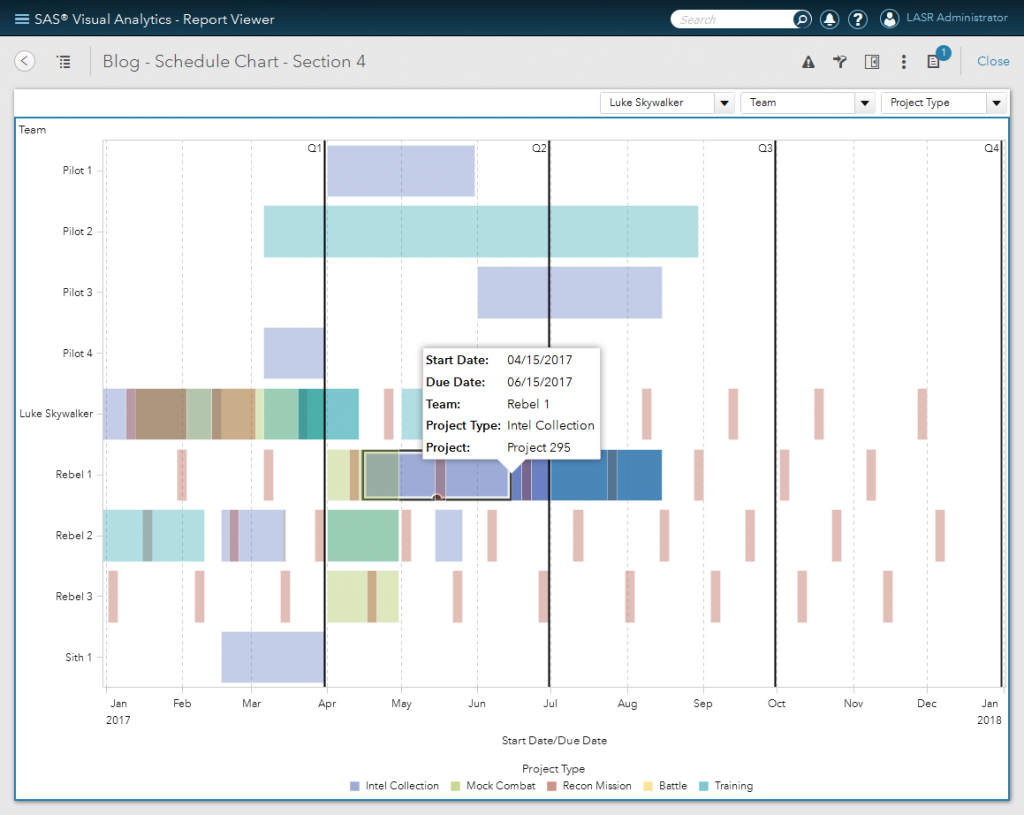Screen dimensions: 1024x815
Task: Open the vertical dots more options icon
Action: tap(903, 61)
